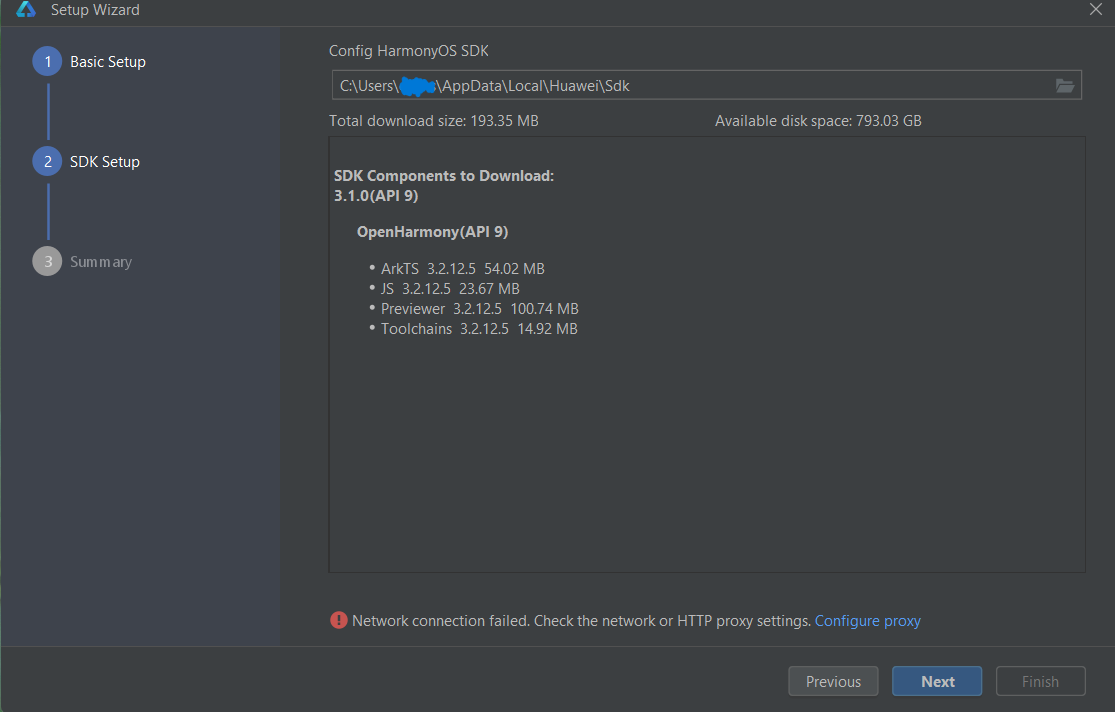
Task: Click the Basic Setup step label
Action: coord(108,62)
